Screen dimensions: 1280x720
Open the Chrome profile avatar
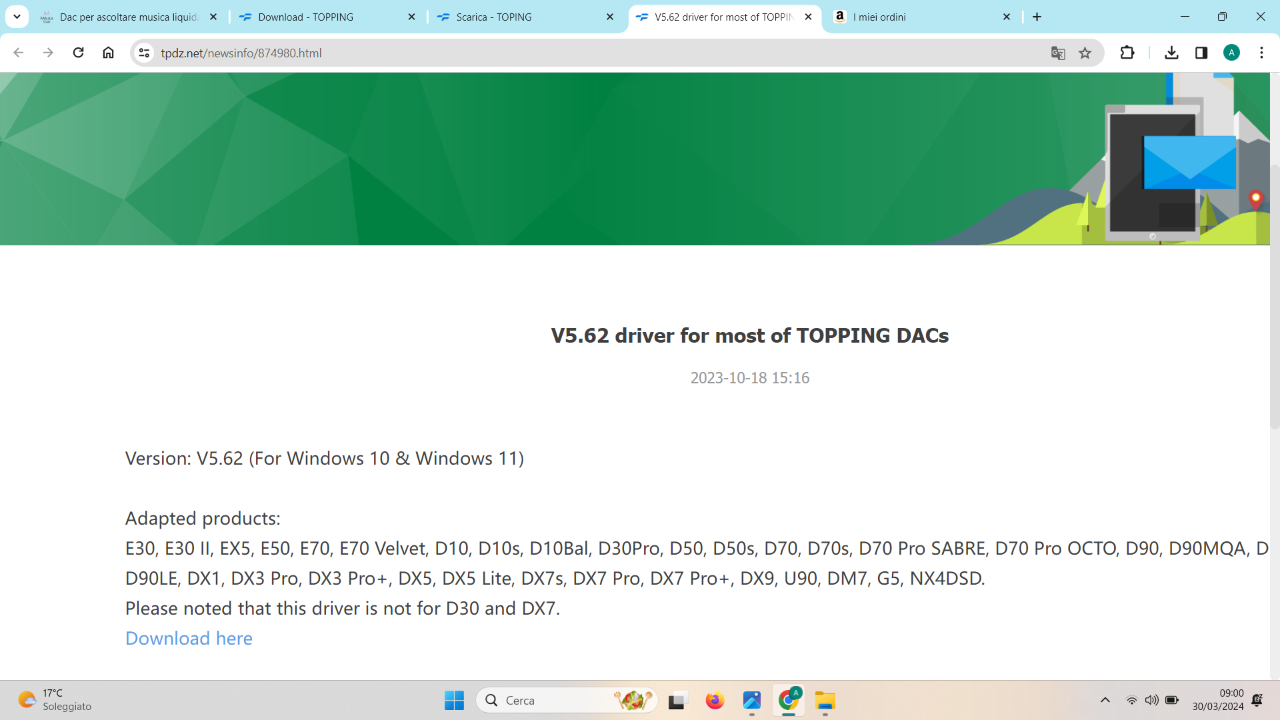click(1232, 53)
